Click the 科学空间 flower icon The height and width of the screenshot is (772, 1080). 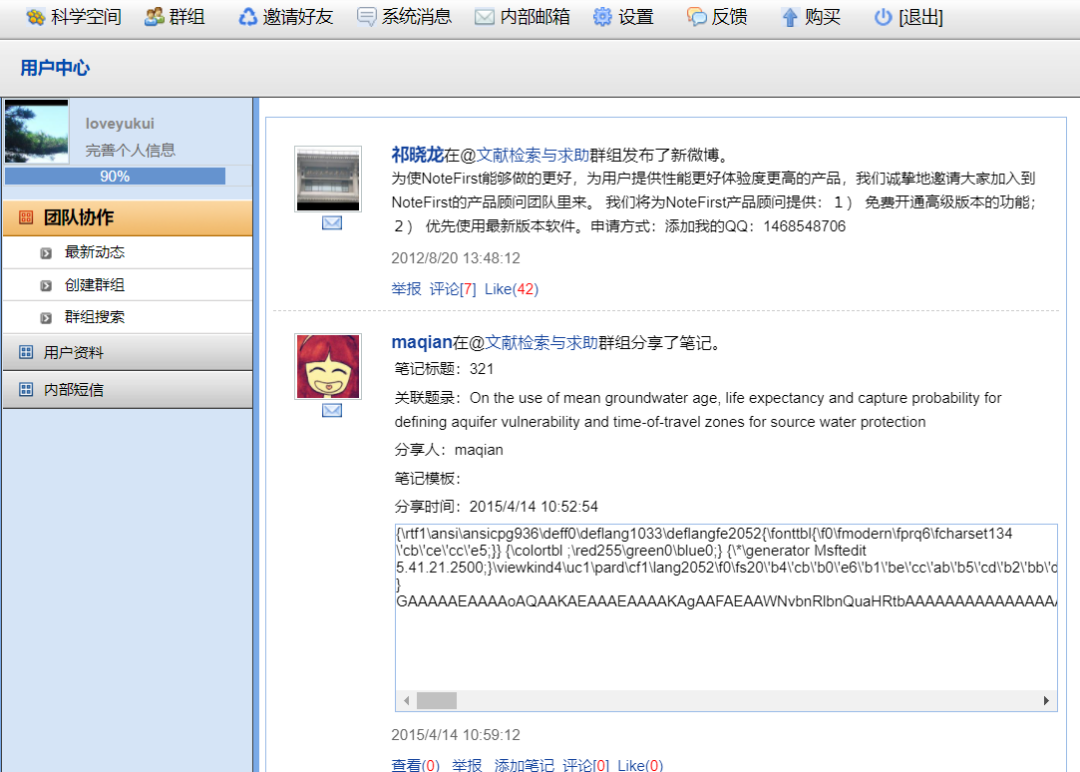click(x=36, y=17)
